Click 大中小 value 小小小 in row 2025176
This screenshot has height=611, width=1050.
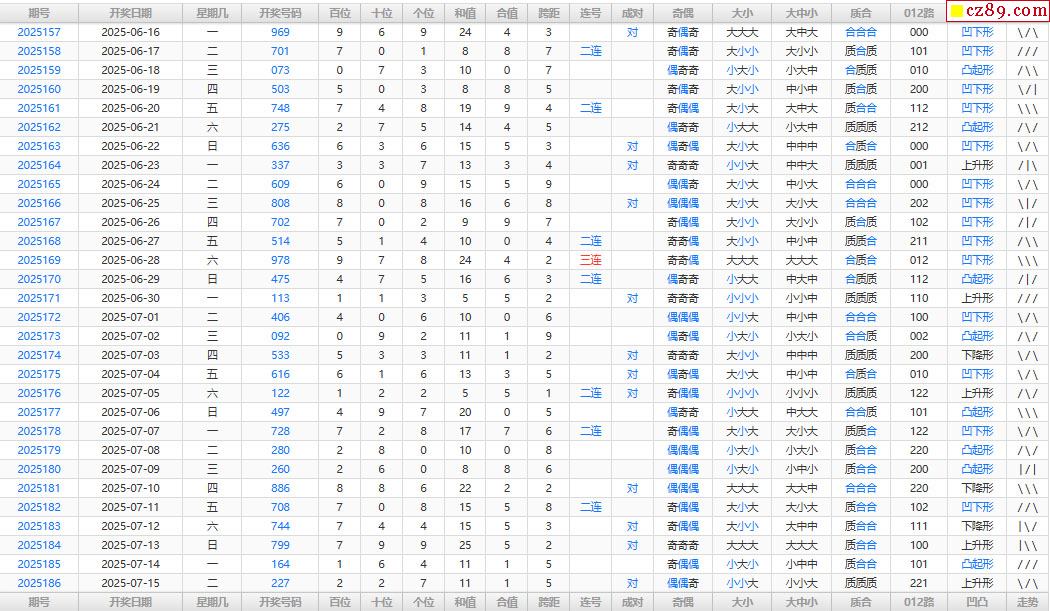coord(802,393)
